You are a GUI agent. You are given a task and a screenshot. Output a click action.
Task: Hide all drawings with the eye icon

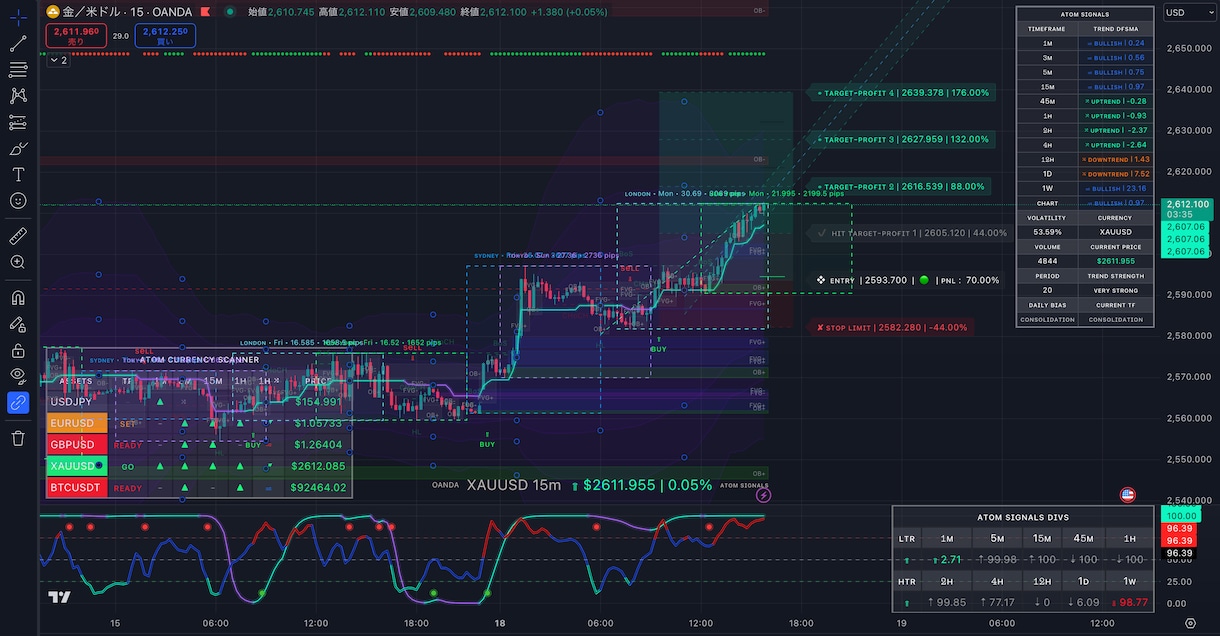click(x=18, y=376)
